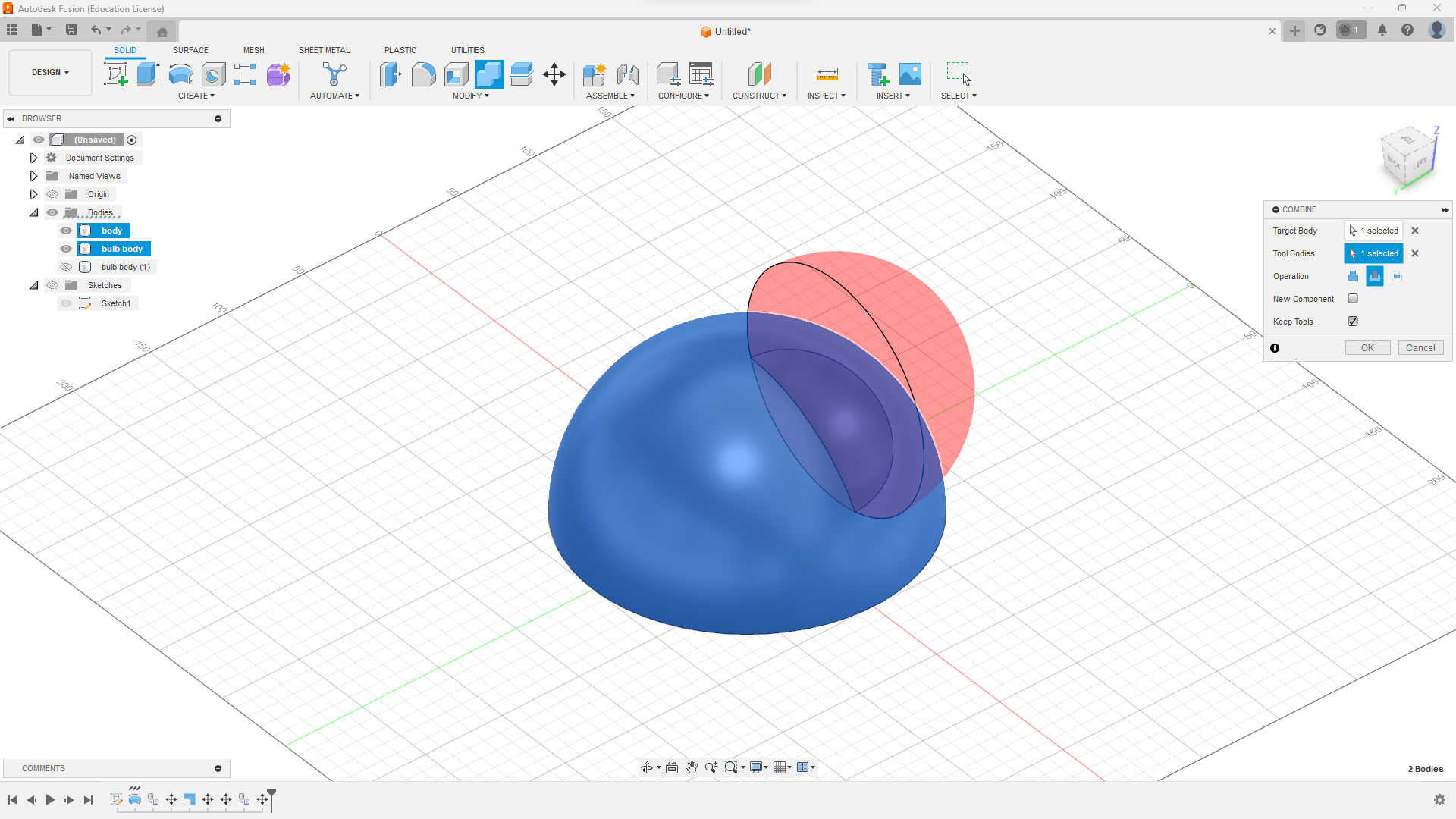Open notifications bell icon

click(x=1382, y=30)
